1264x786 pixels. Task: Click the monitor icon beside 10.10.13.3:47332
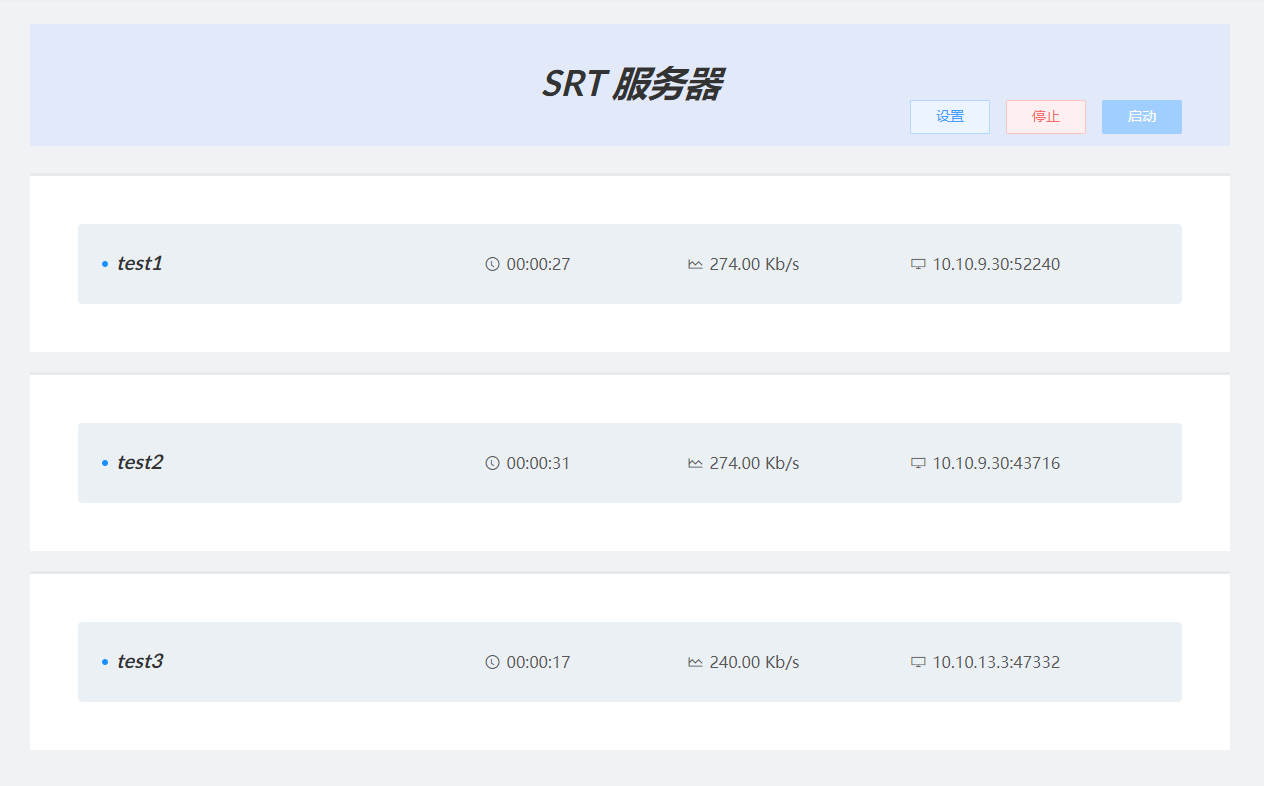pyautogui.click(x=918, y=662)
